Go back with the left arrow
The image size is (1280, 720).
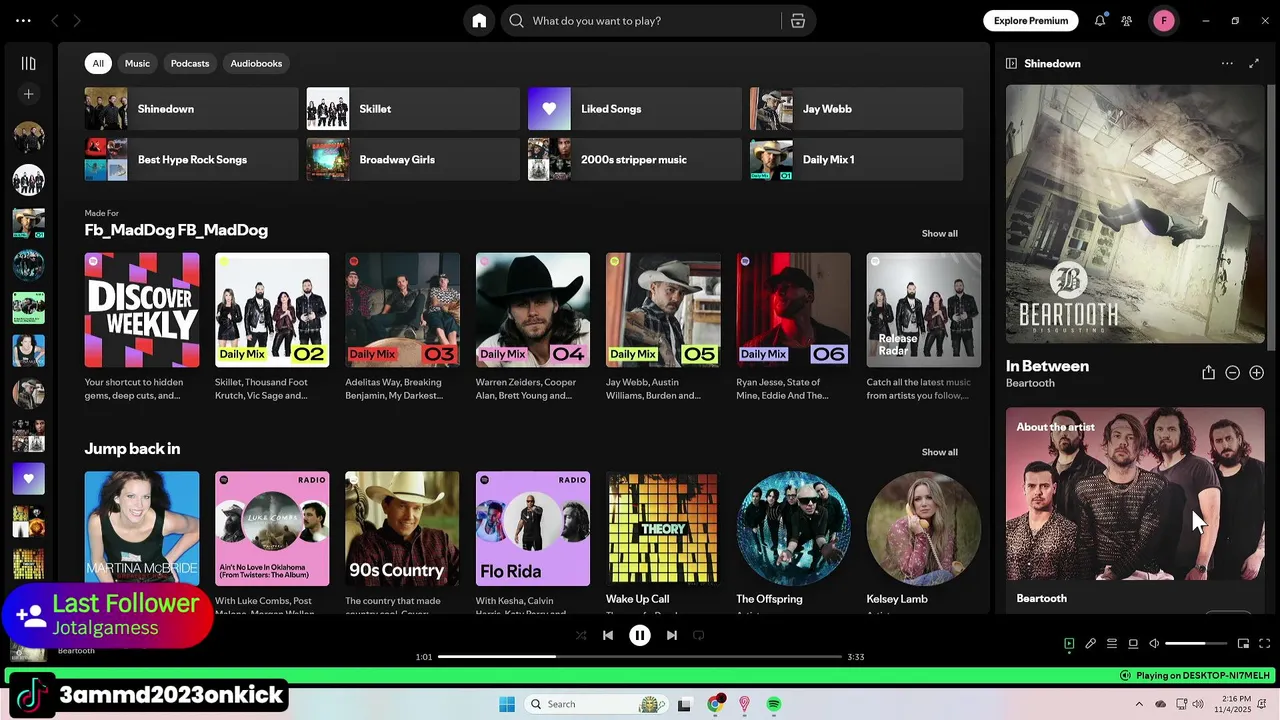55,20
